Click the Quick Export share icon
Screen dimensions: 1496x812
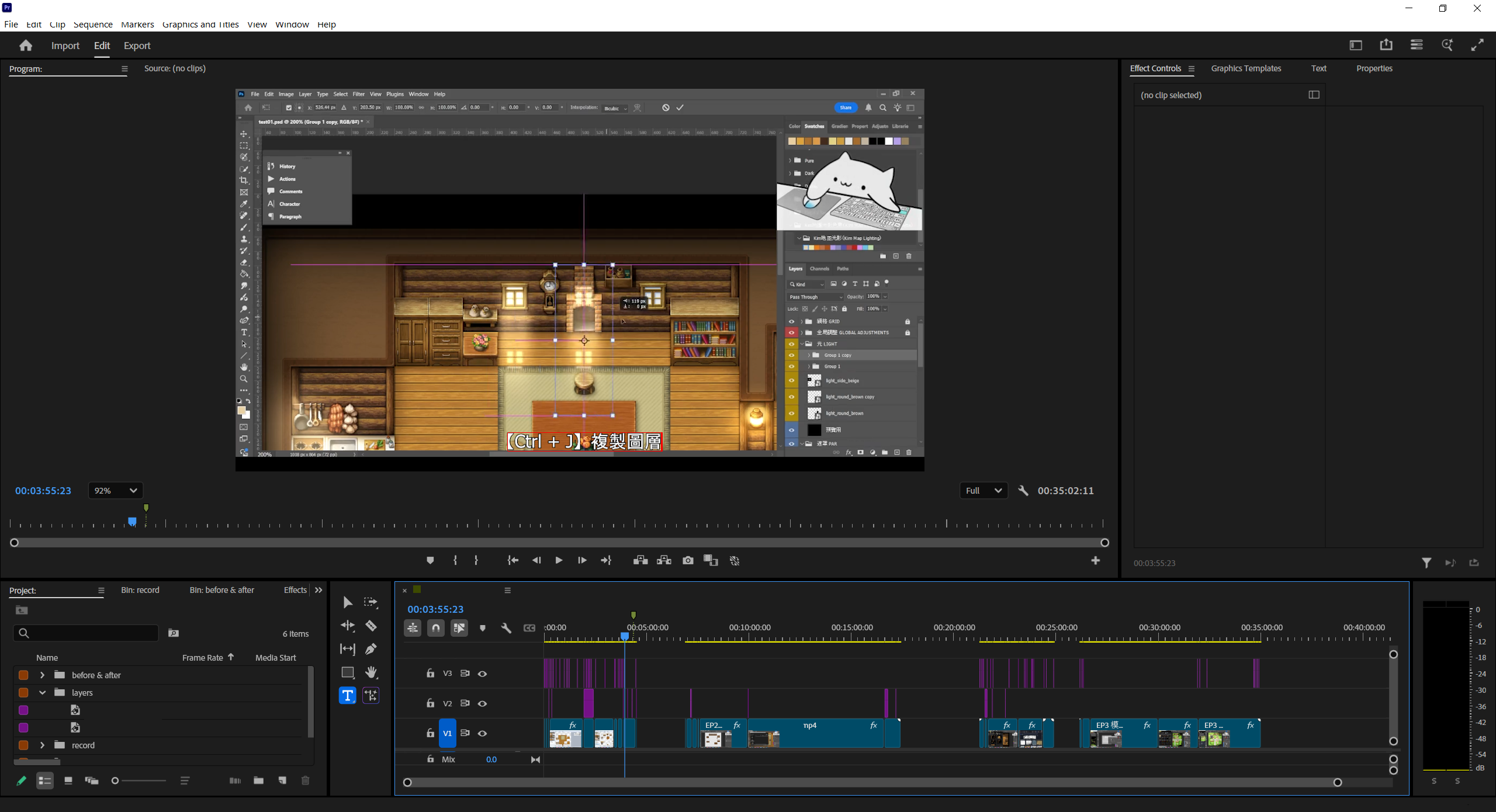(1386, 45)
